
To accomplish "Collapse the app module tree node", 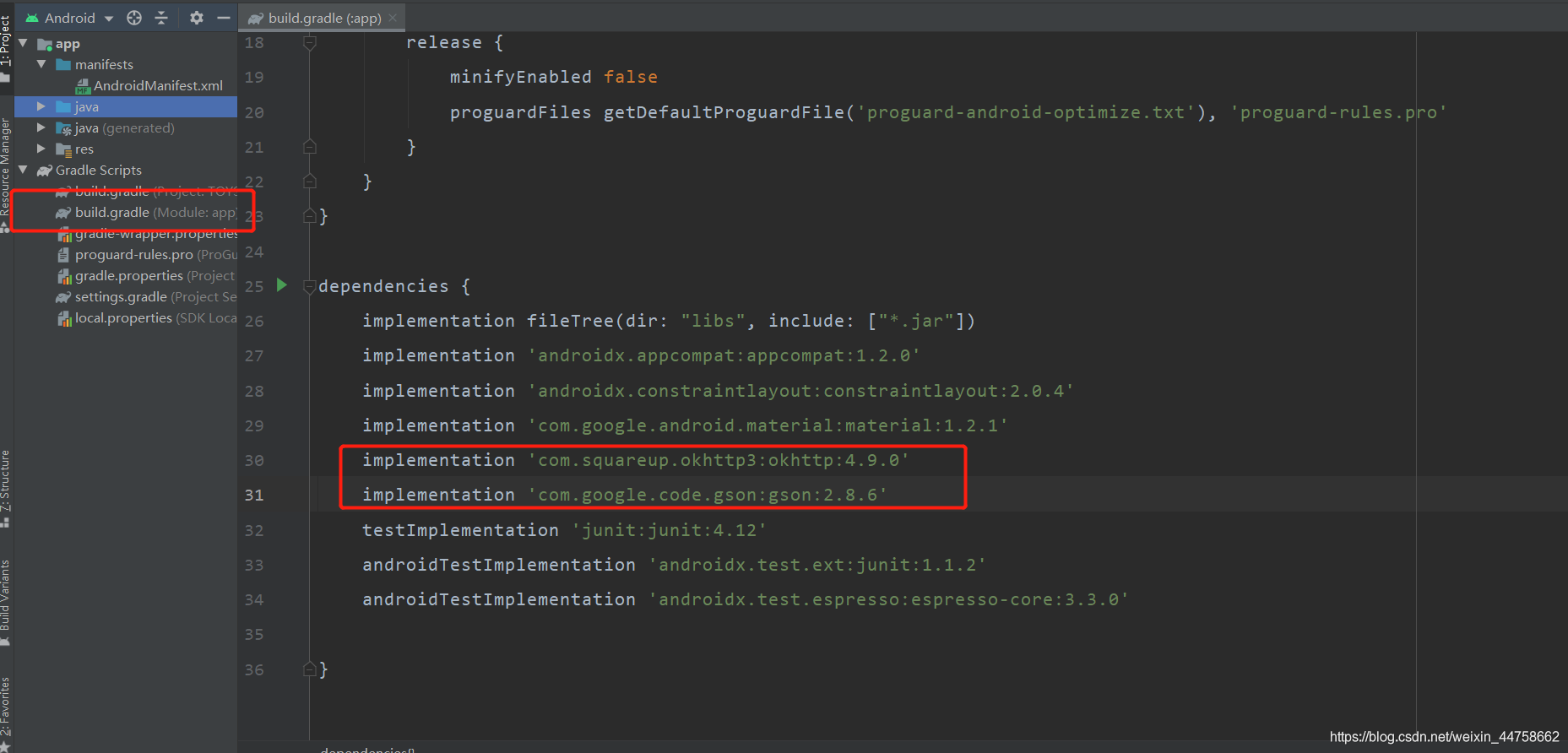I will tap(23, 43).
